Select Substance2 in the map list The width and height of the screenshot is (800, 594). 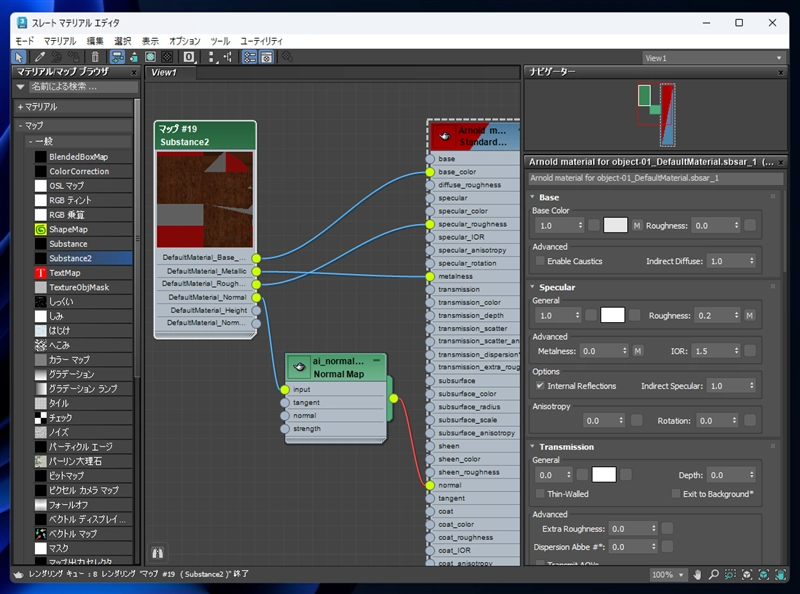tap(68, 258)
